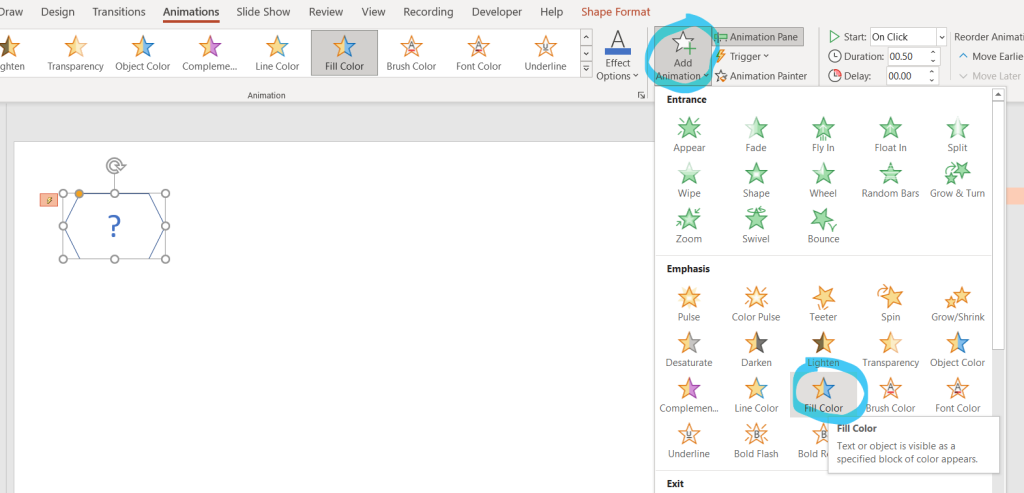The height and width of the screenshot is (493, 1024).
Task: Expand the Effect Options menu
Action: [618, 57]
